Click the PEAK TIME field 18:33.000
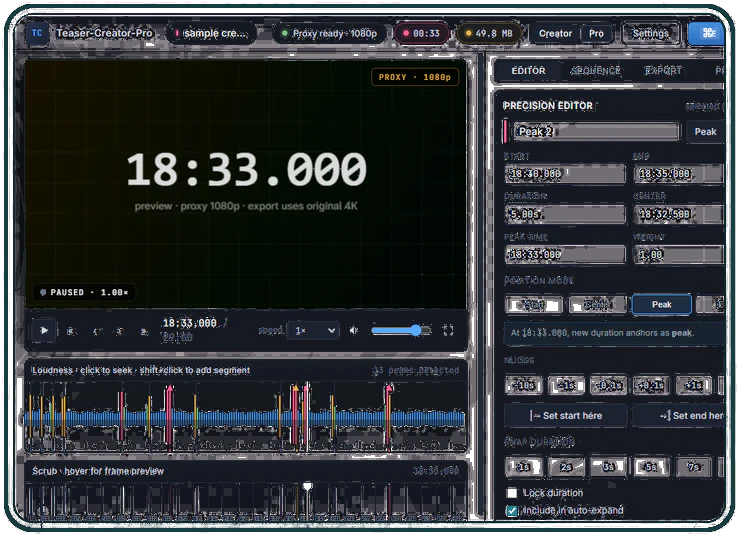Screen dimensions: 739x536 tap(565, 255)
